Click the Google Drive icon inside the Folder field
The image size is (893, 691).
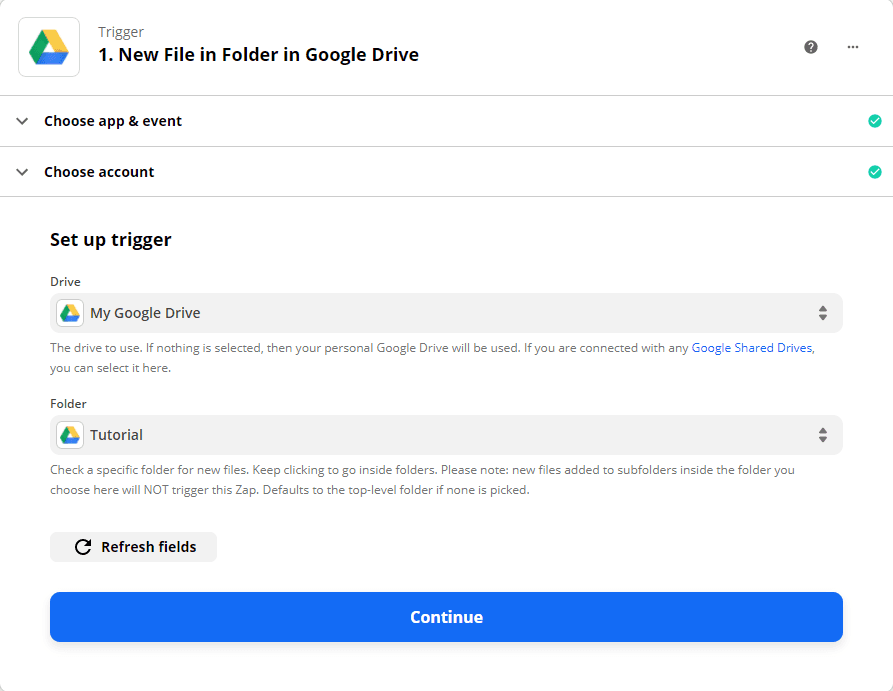[x=69, y=434]
